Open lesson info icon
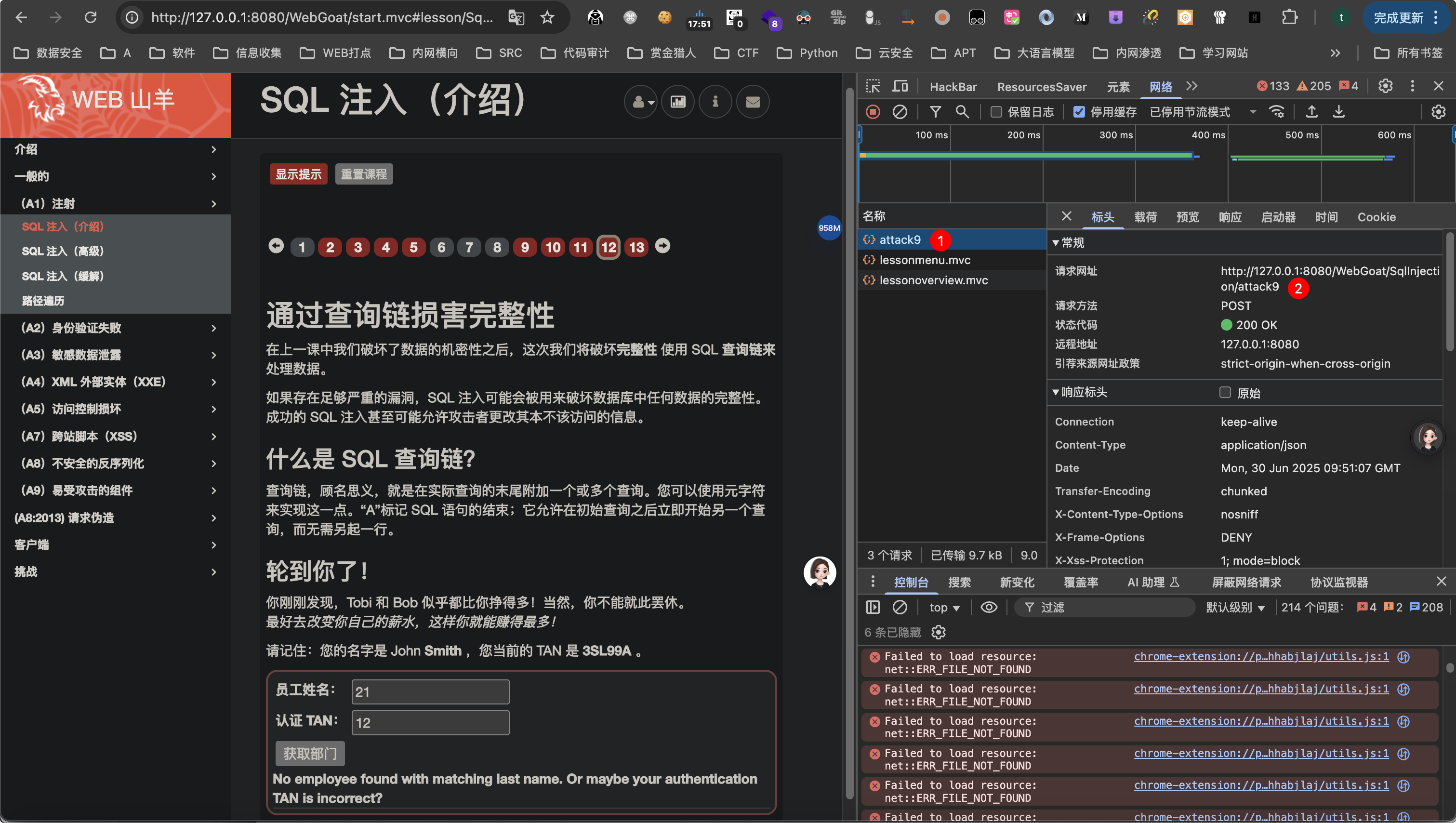Screen dimensions: 1456x823 [x=715, y=102]
